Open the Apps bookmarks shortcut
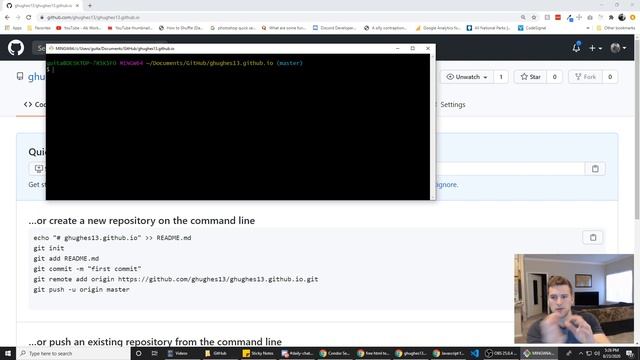The width and height of the screenshot is (640, 360). click(13, 28)
